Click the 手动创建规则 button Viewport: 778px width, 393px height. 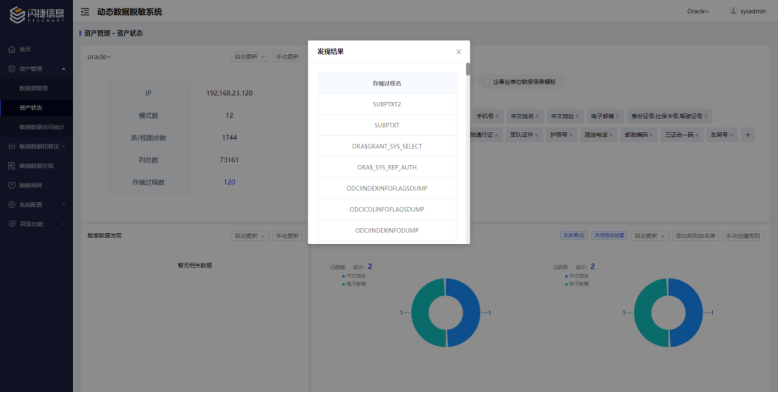743,236
